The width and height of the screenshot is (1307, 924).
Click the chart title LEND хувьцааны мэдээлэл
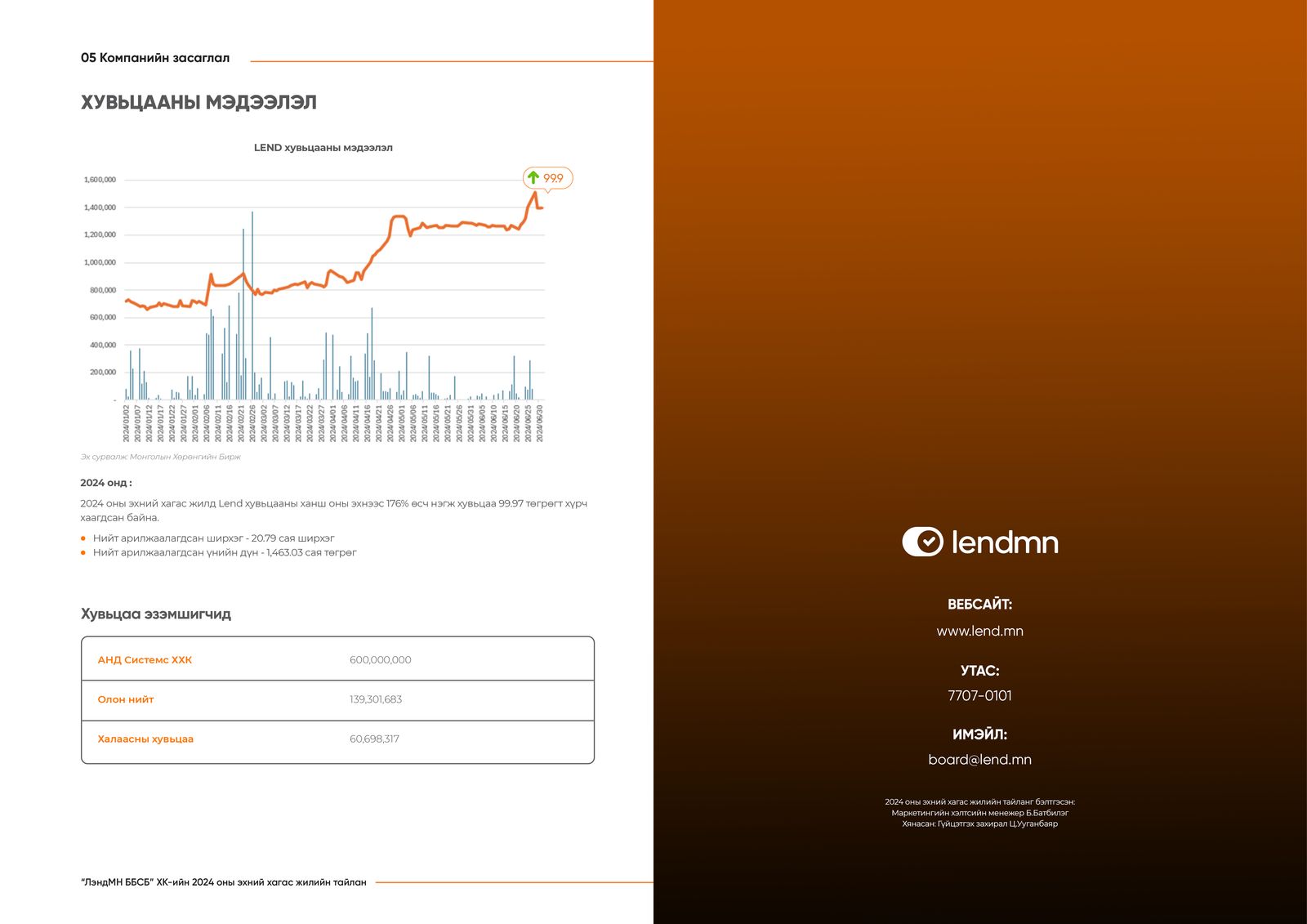pos(323,148)
